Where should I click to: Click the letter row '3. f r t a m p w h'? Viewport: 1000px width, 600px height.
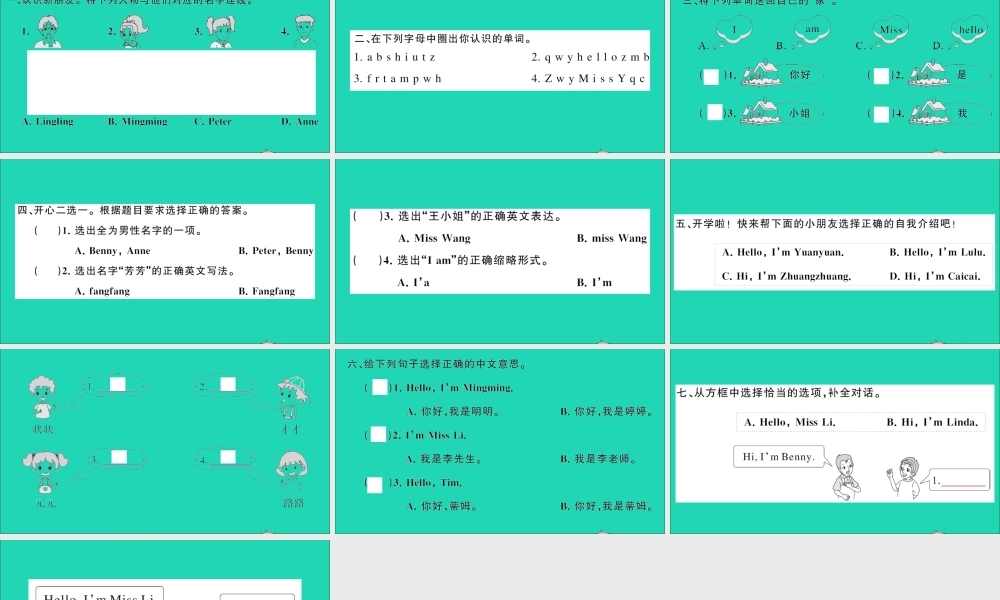point(398,78)
